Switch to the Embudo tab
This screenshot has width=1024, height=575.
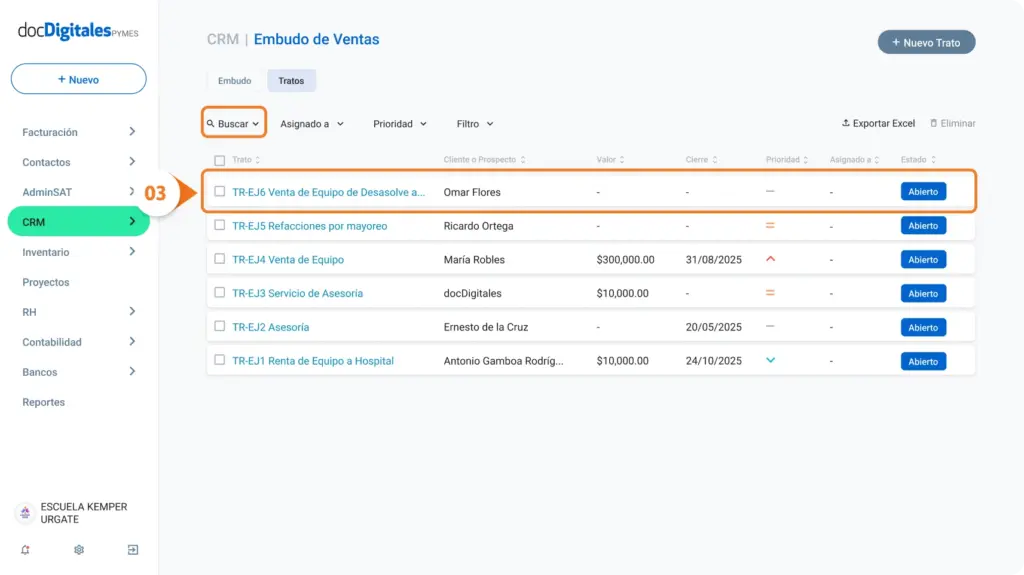(x=234, y=81)
